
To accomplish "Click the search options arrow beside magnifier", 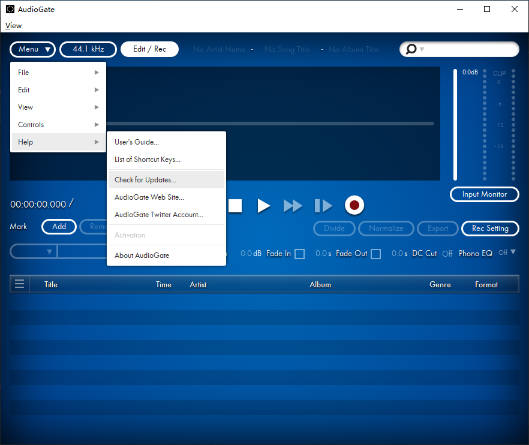I will click(422, 50).
